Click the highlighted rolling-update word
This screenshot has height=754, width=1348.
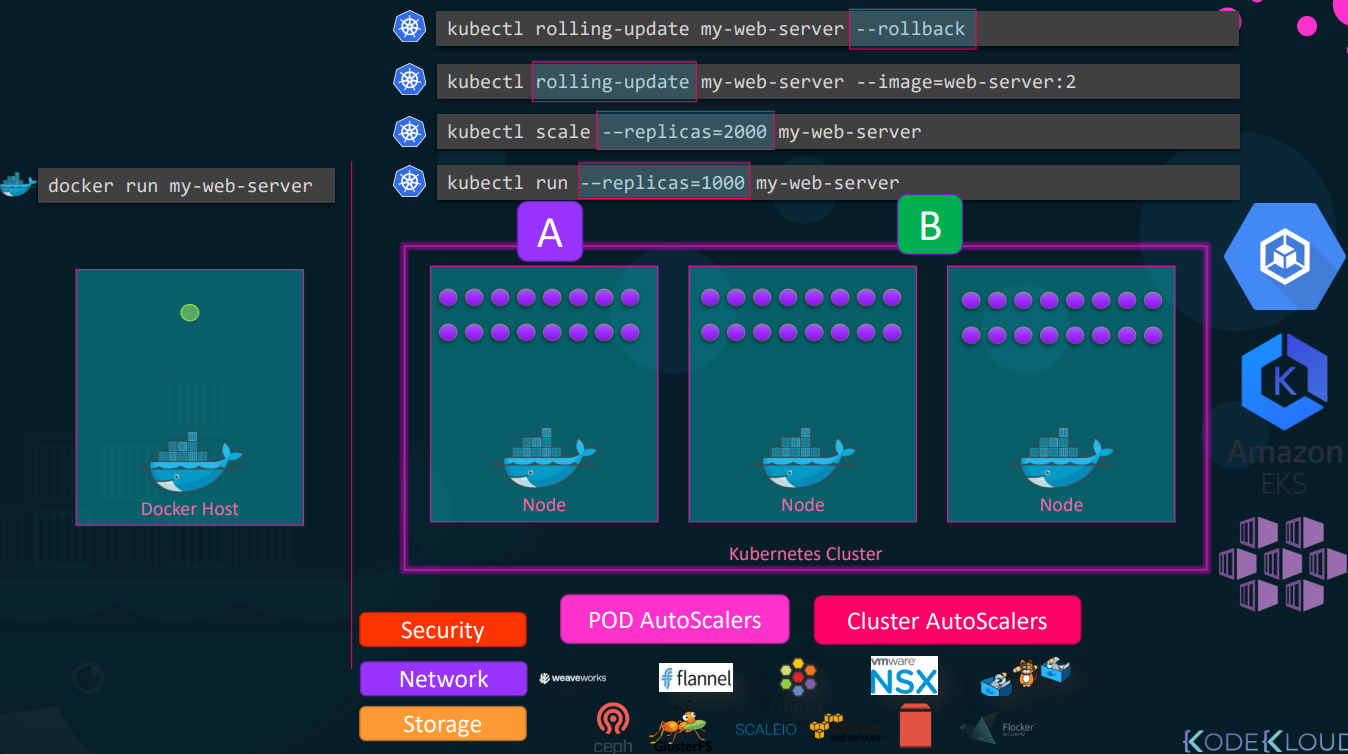(613, 81)
